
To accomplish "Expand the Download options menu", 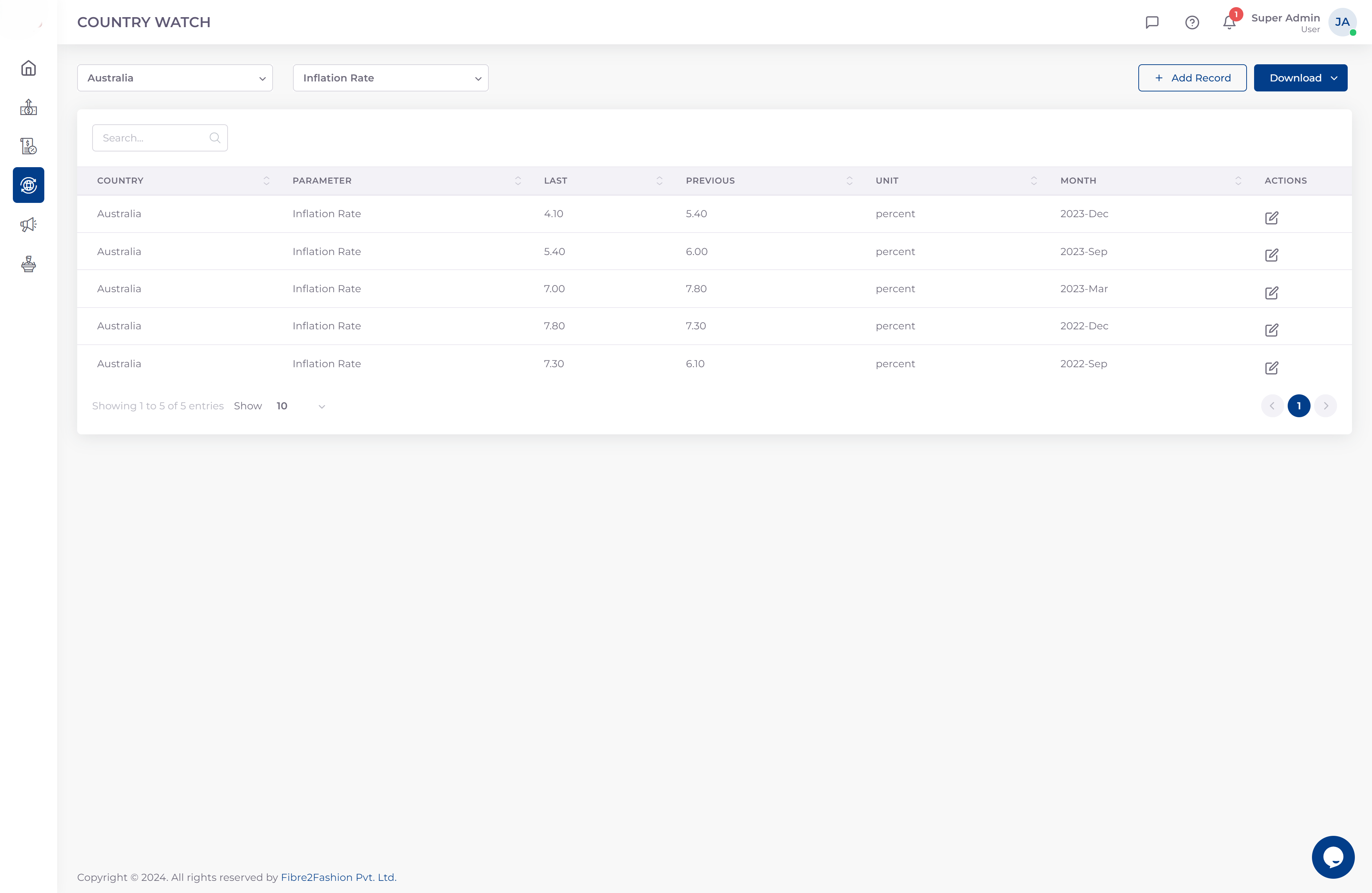I will pos(1301,78).
